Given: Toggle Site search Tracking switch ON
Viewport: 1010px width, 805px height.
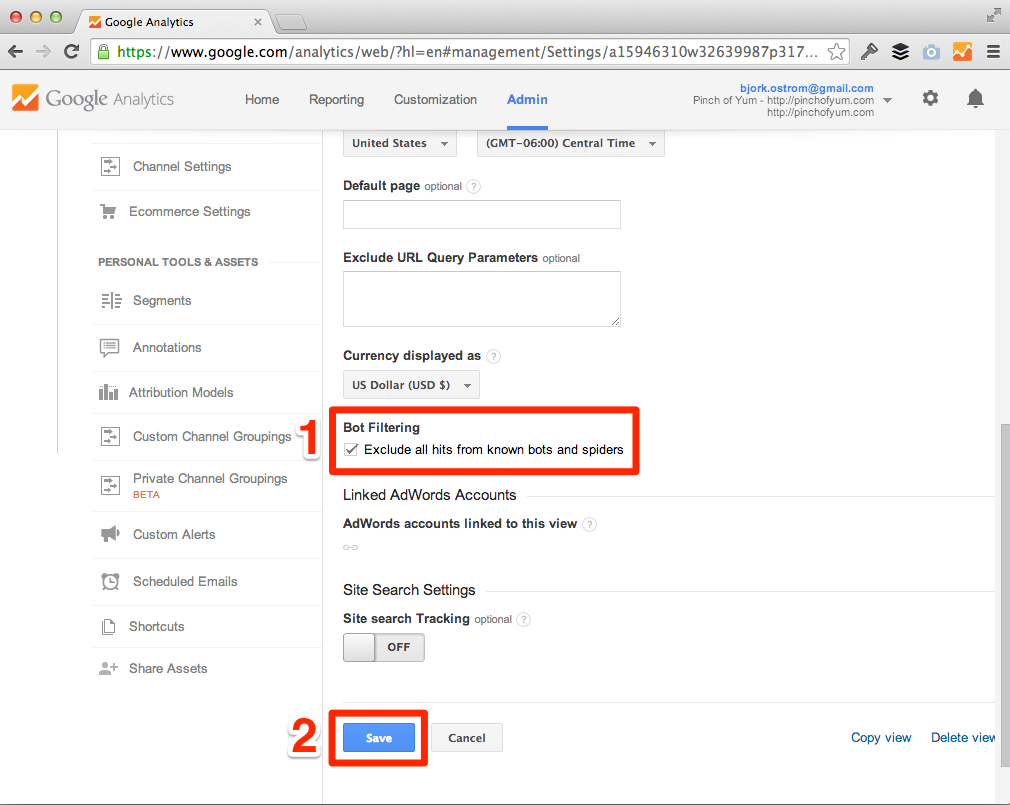Looking at the screenshot, I should pos(384,647).
